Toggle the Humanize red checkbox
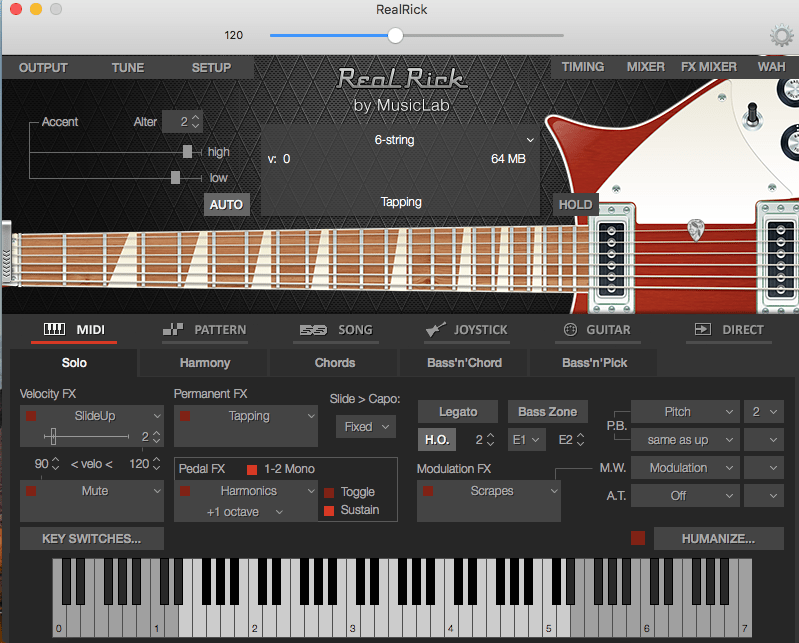The width and height of the screenshot is (799, 643). tap(638, 538)
